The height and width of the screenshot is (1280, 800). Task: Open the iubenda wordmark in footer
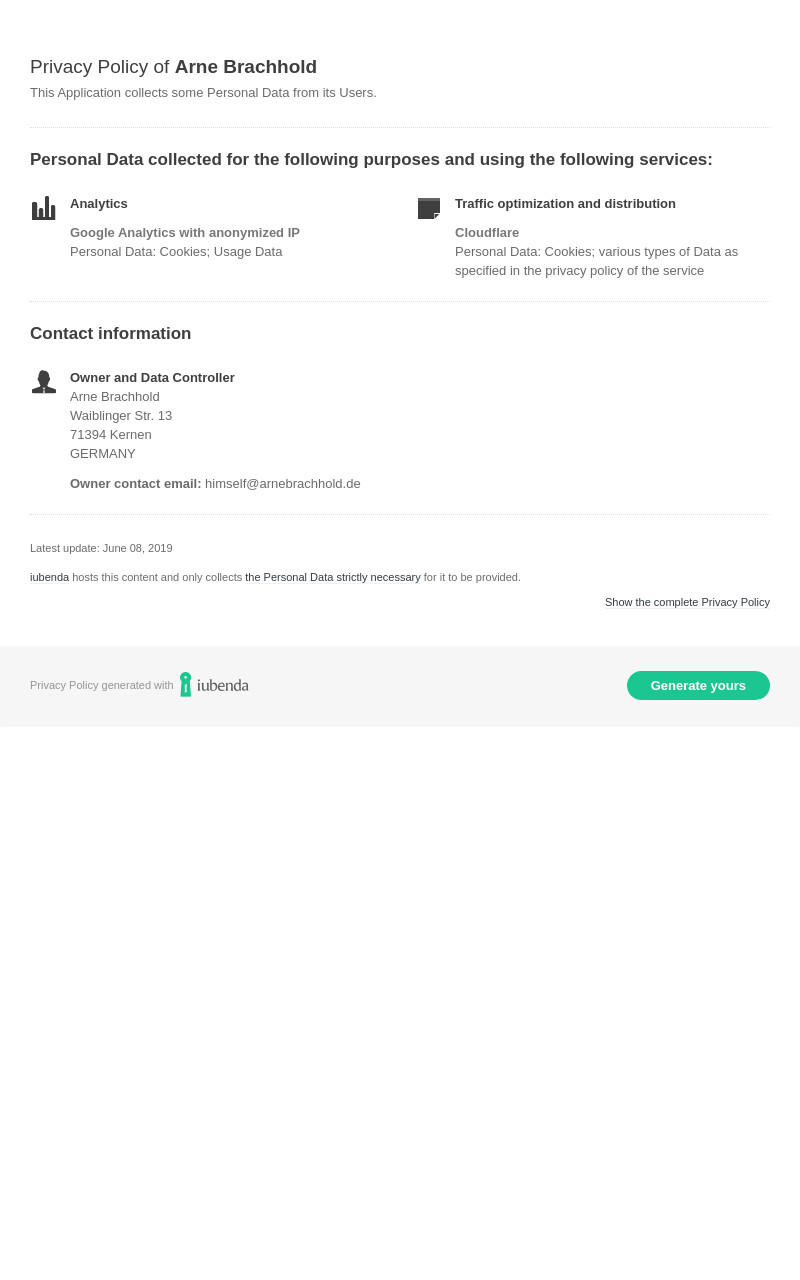222,686
